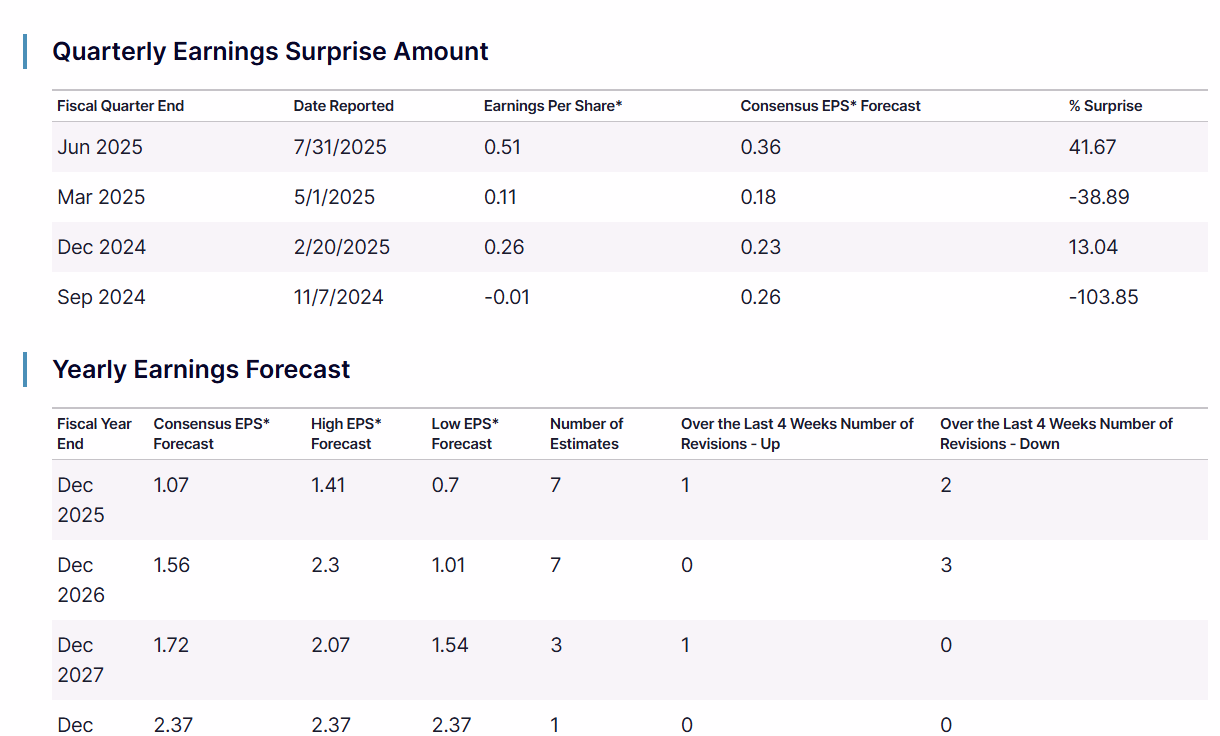Click the Number of Estimates column header

(x=586, y=434)
